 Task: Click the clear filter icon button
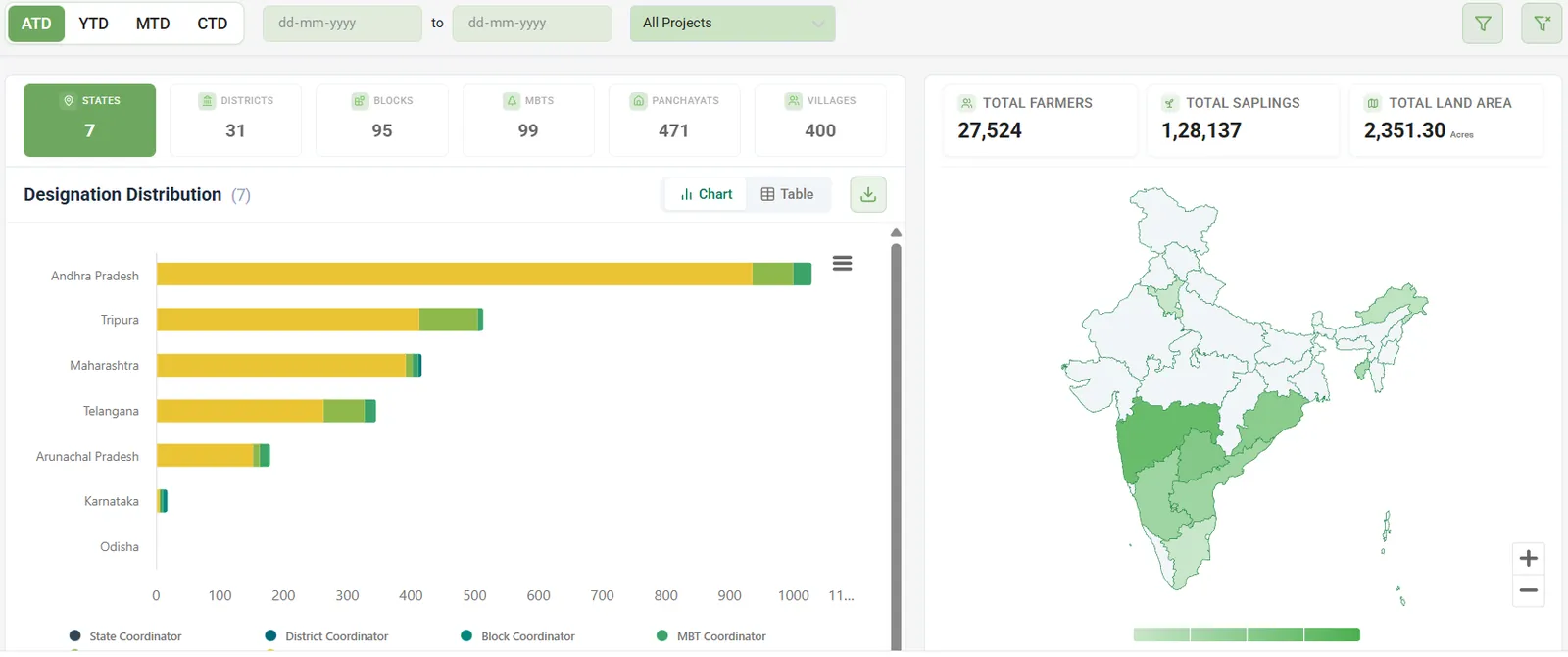(1542, 24)
